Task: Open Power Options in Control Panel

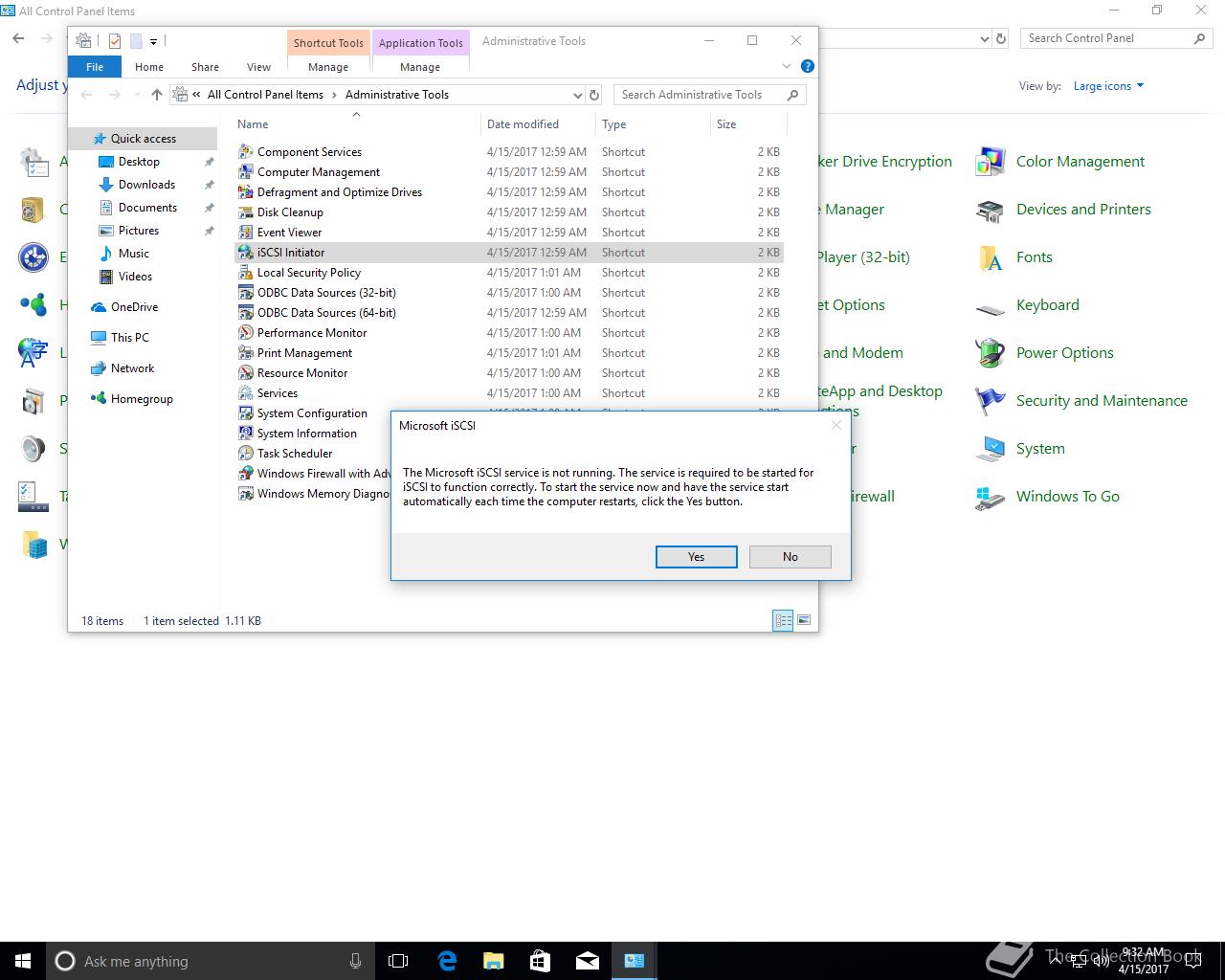Action: point(1045,353)
